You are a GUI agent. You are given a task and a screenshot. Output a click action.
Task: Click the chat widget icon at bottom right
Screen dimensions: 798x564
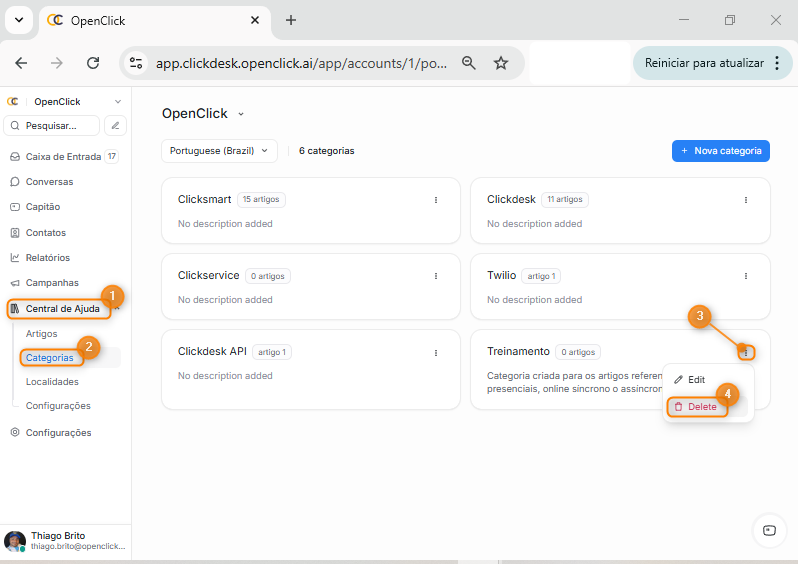tap(768, 530)
